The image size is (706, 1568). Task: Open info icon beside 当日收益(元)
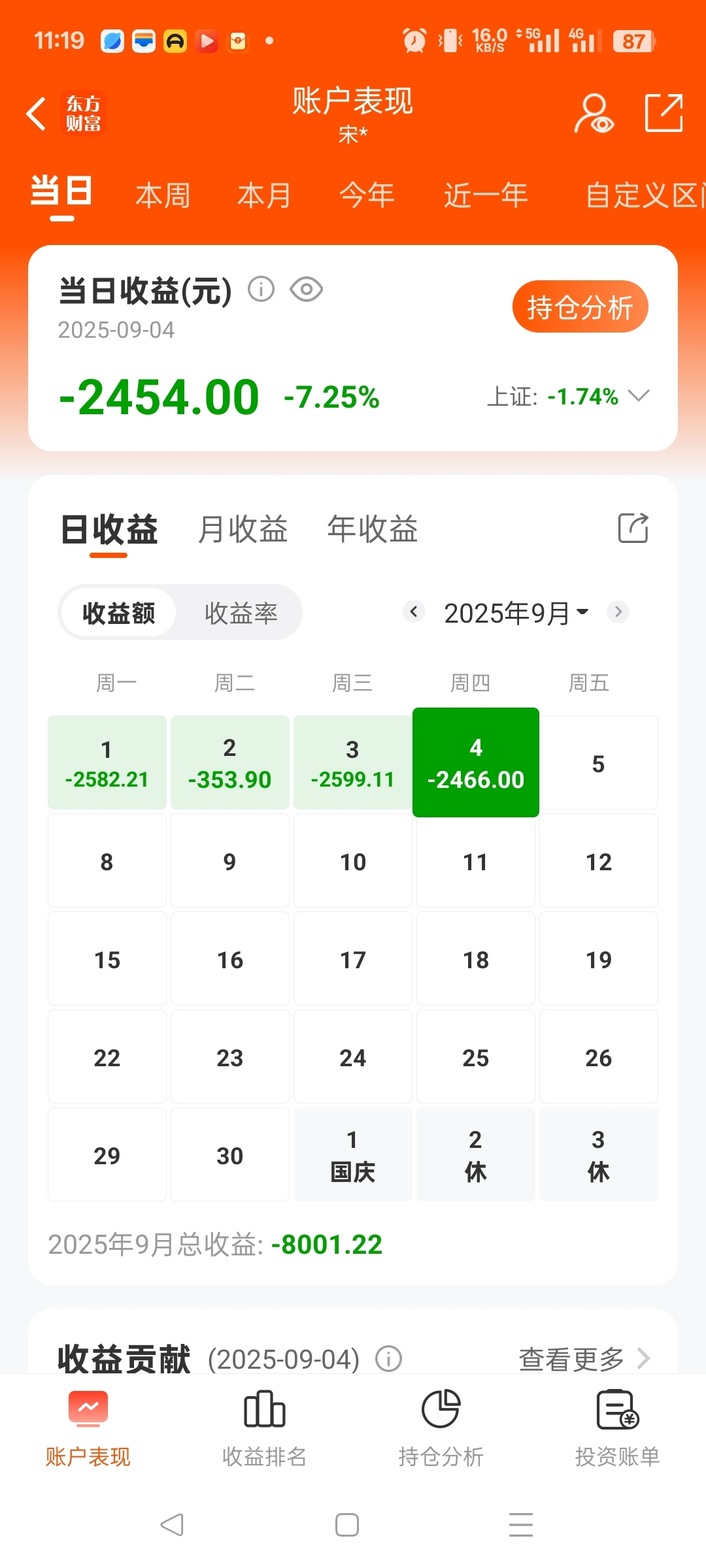pos(261,289)
